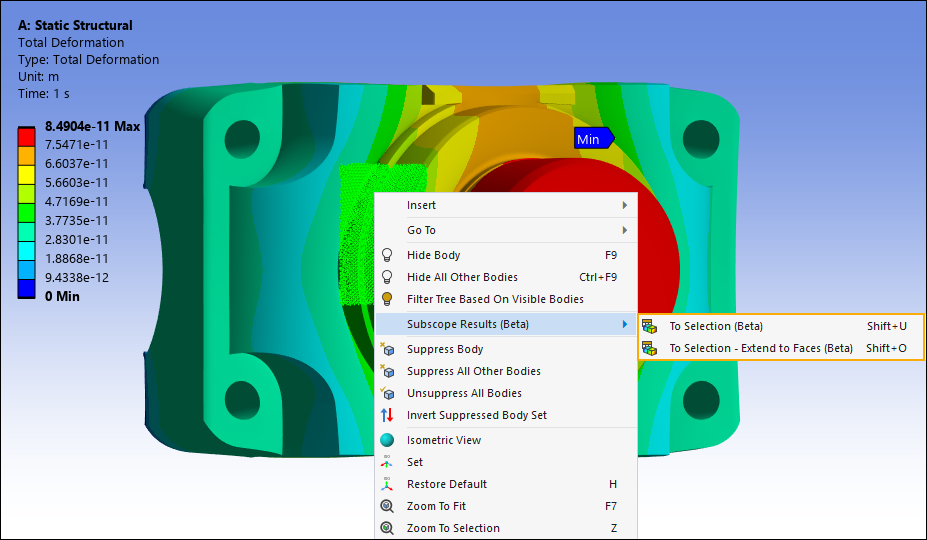Click the Hide All Other Bodies lightbulb icon
927x540 pixels.
387,277
